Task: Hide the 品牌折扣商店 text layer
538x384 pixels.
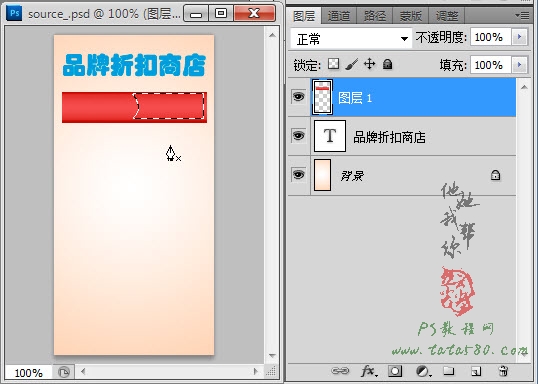Action: point(298,136)
